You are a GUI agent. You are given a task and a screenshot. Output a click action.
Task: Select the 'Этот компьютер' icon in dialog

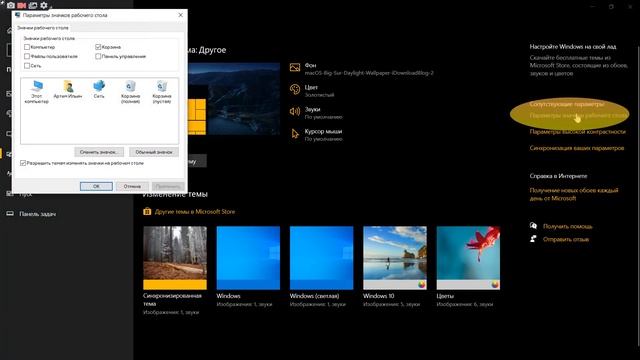37,92
